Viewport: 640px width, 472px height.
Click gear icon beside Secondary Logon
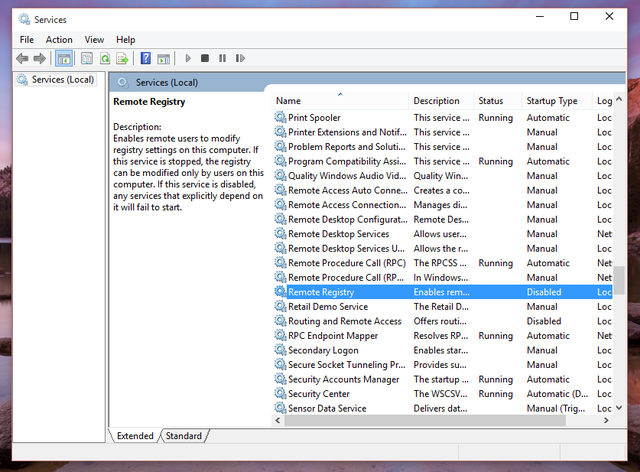point(280,350)
